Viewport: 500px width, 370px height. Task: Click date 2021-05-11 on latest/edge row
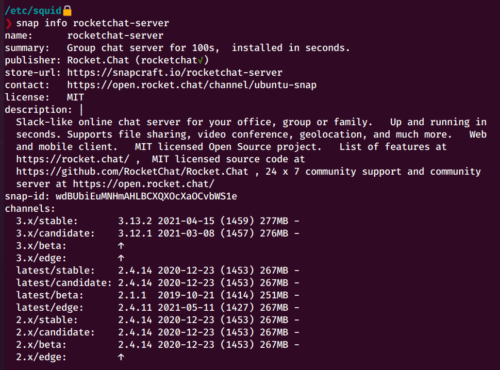[x=186, y=308]
